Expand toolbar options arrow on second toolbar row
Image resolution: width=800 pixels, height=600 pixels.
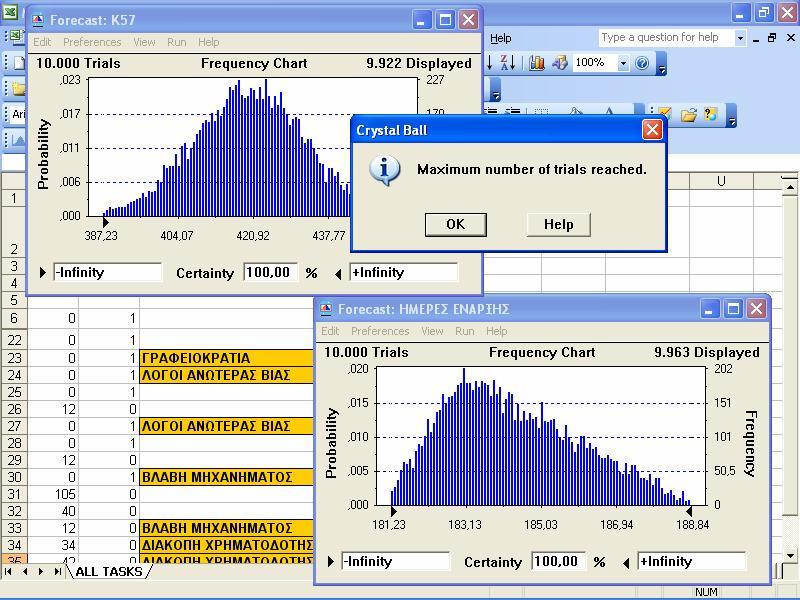coord(496,90)
